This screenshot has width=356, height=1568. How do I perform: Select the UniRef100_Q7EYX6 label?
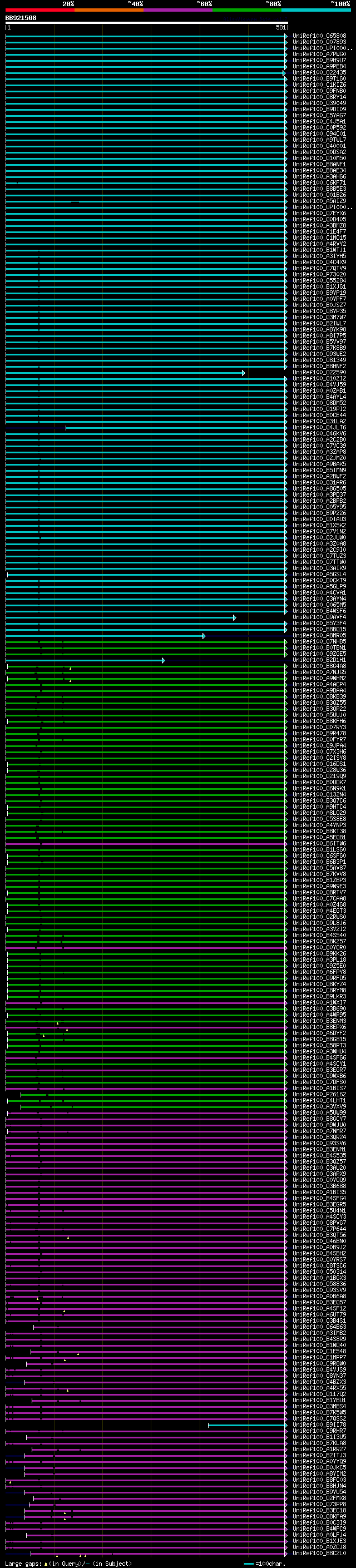pyautogui.click(x=319, y=213)
